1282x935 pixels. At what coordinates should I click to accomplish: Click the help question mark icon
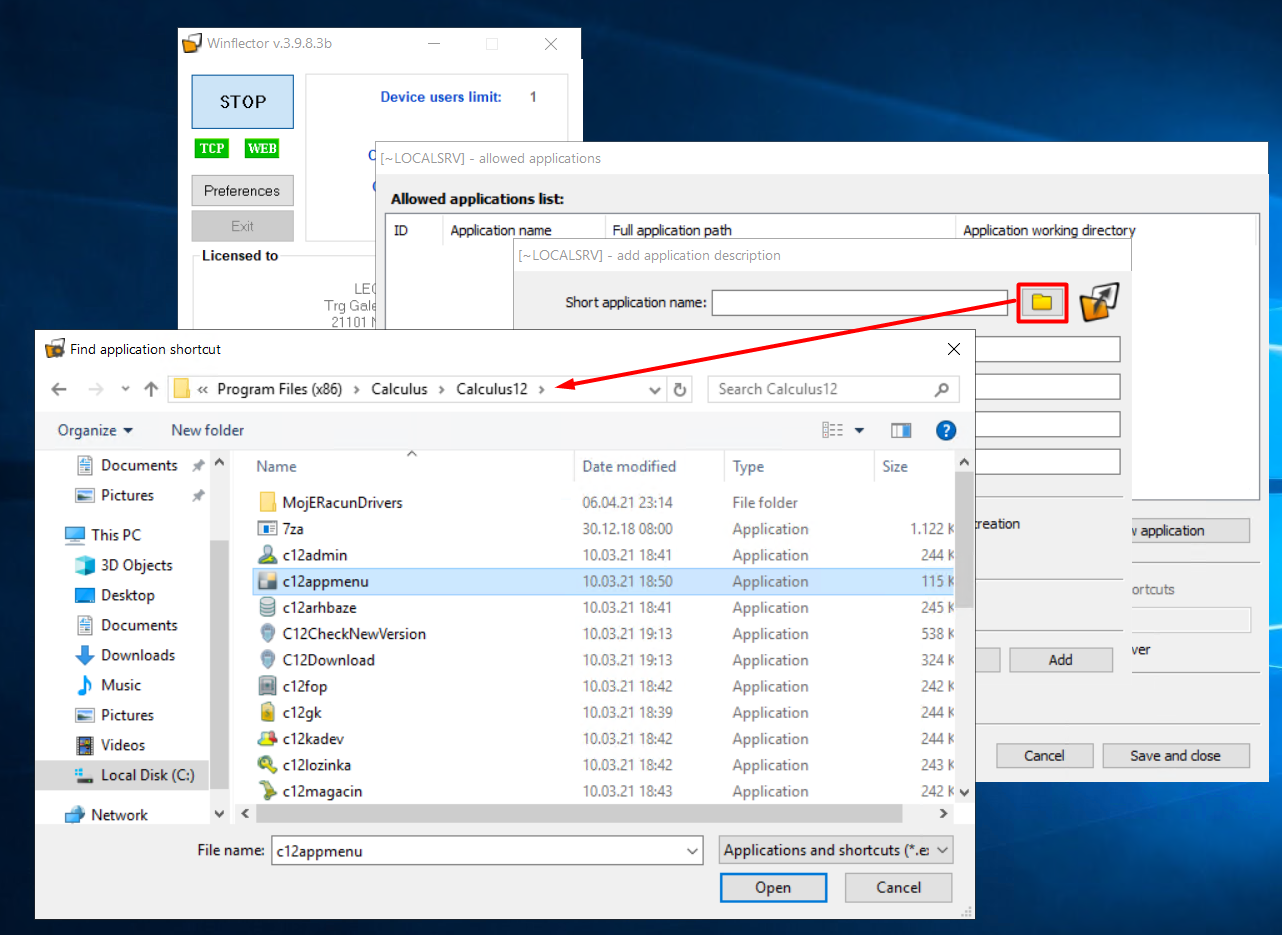pos(945,430)
